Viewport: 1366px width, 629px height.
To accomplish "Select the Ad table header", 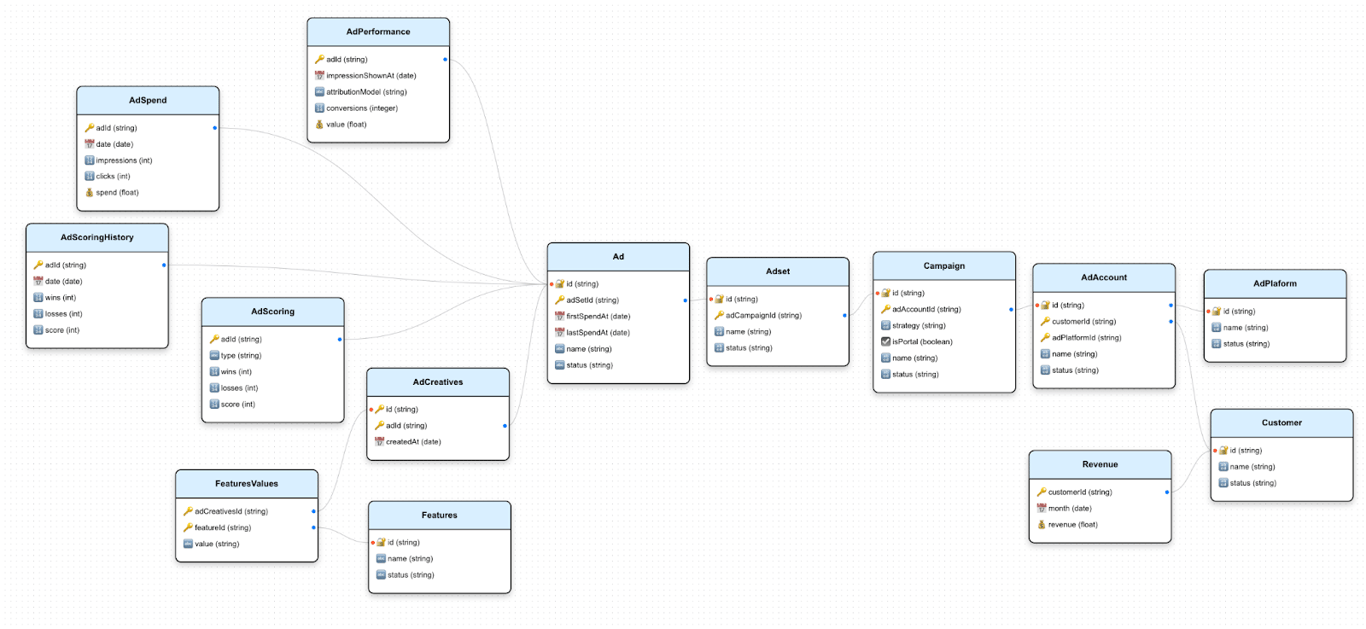I will (619, 257).
